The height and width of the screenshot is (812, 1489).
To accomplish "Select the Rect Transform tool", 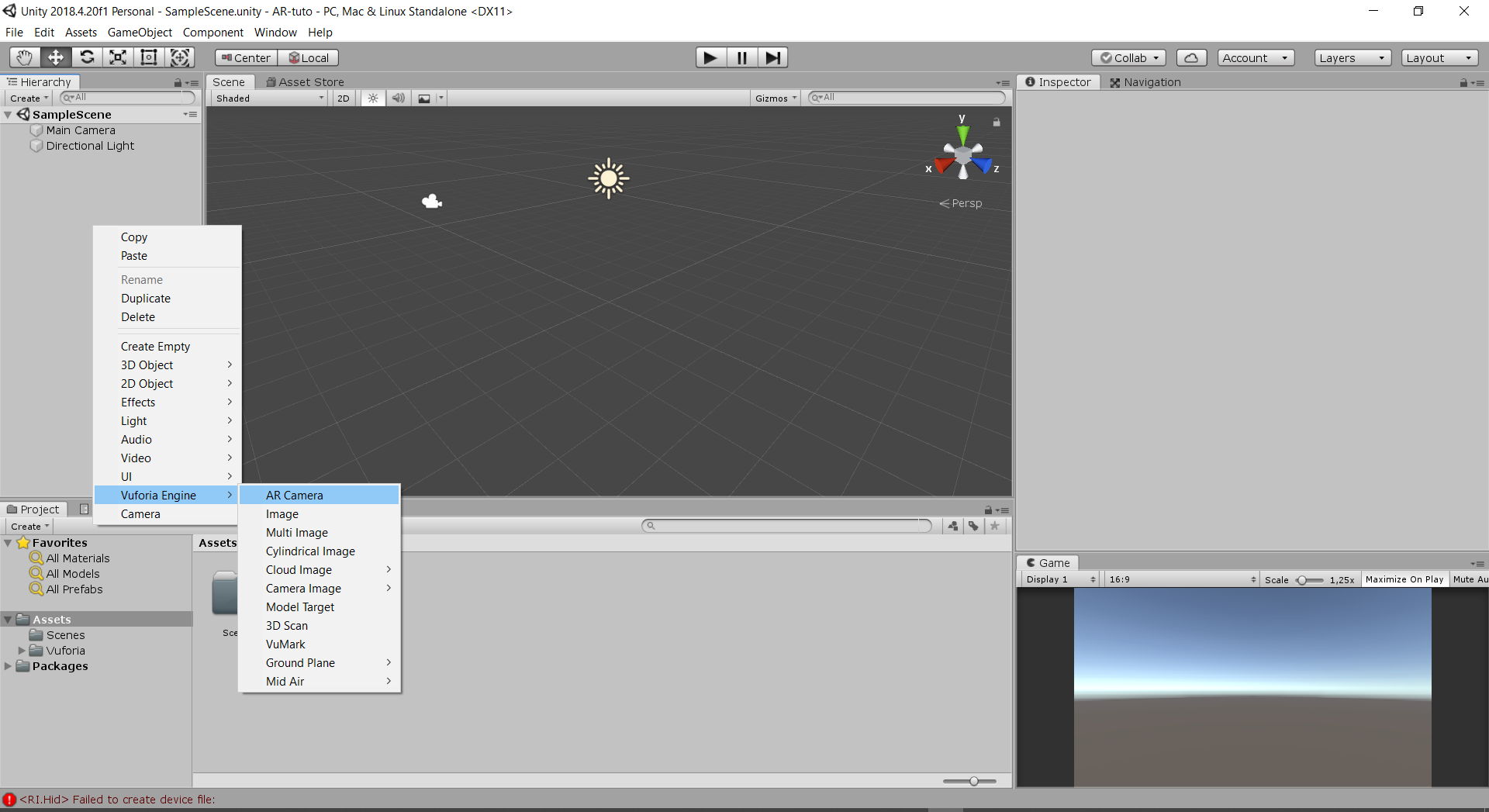I will [148, 57].
